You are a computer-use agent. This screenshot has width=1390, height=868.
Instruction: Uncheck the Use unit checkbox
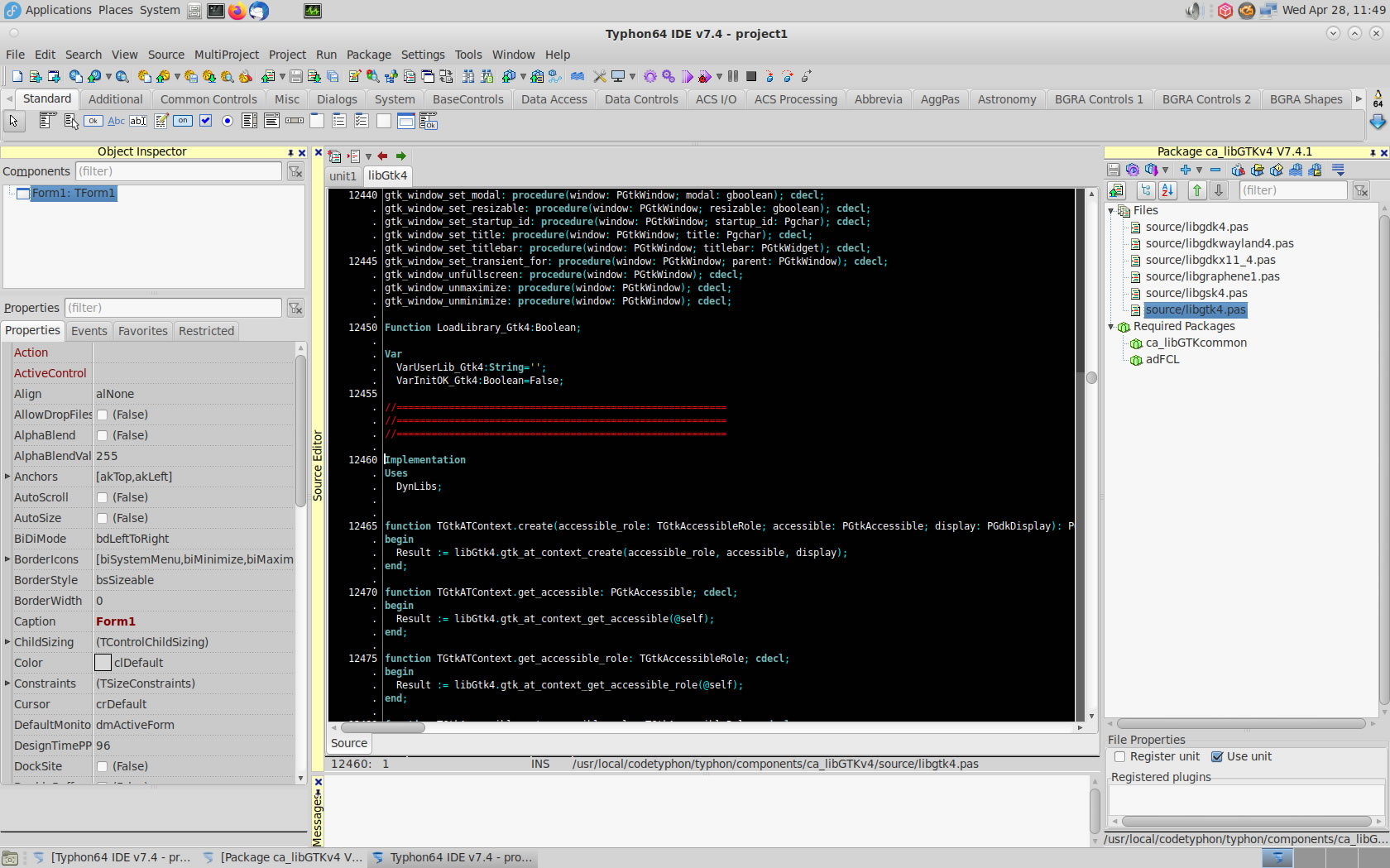(x=1217, y=756)
